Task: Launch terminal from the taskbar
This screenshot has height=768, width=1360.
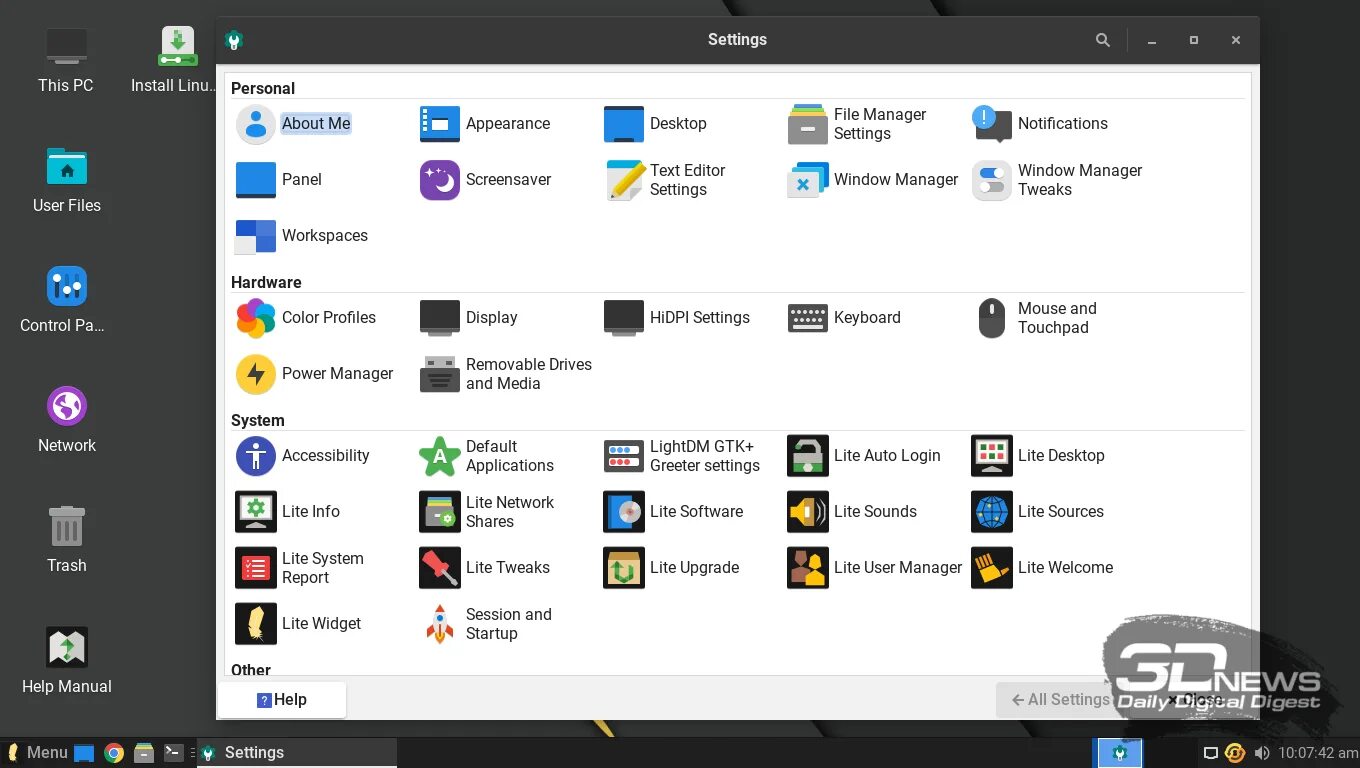Action: (173, 753)
